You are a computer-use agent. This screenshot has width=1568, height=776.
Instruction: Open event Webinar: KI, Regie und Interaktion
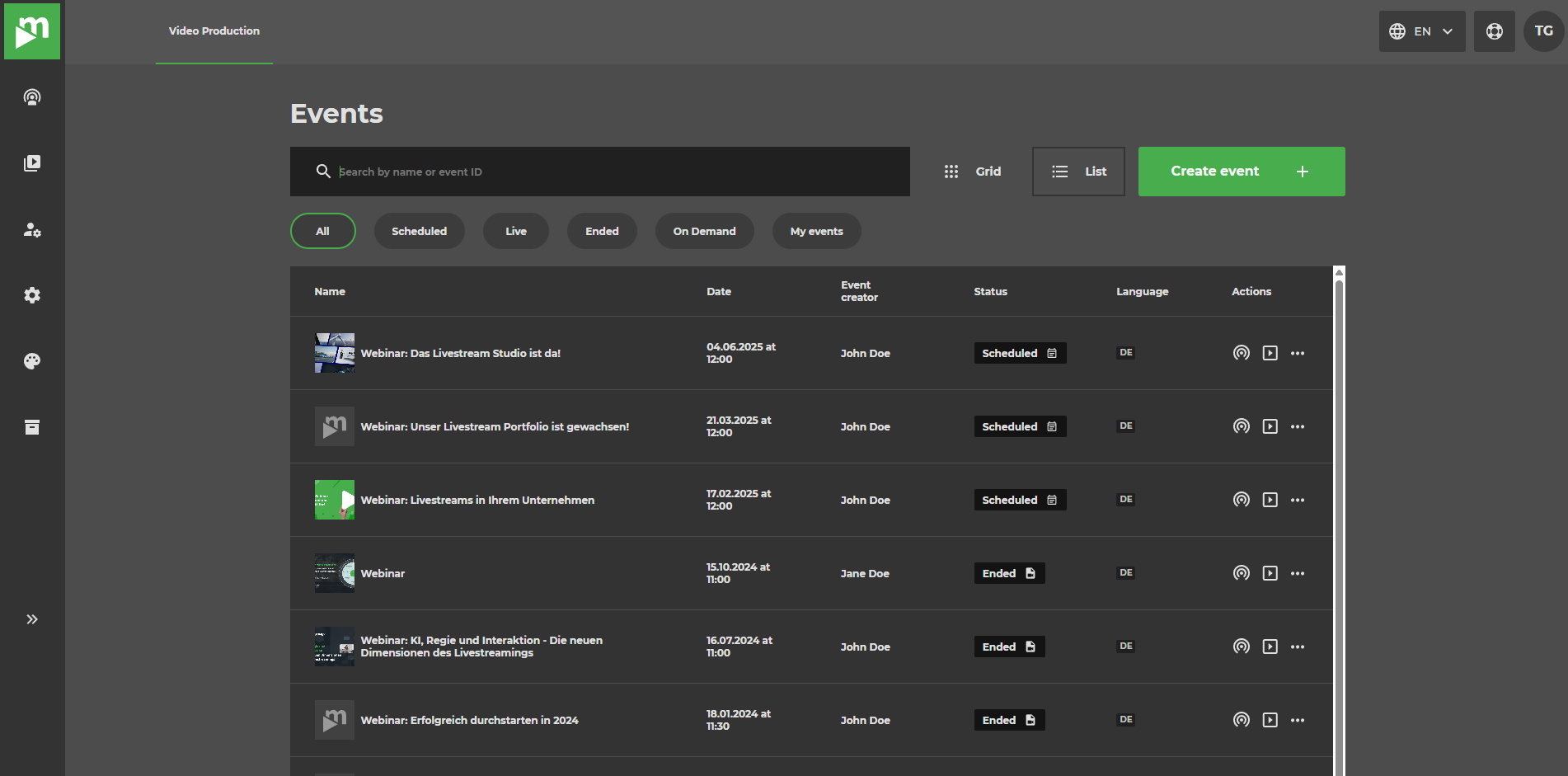pos(481,647)
